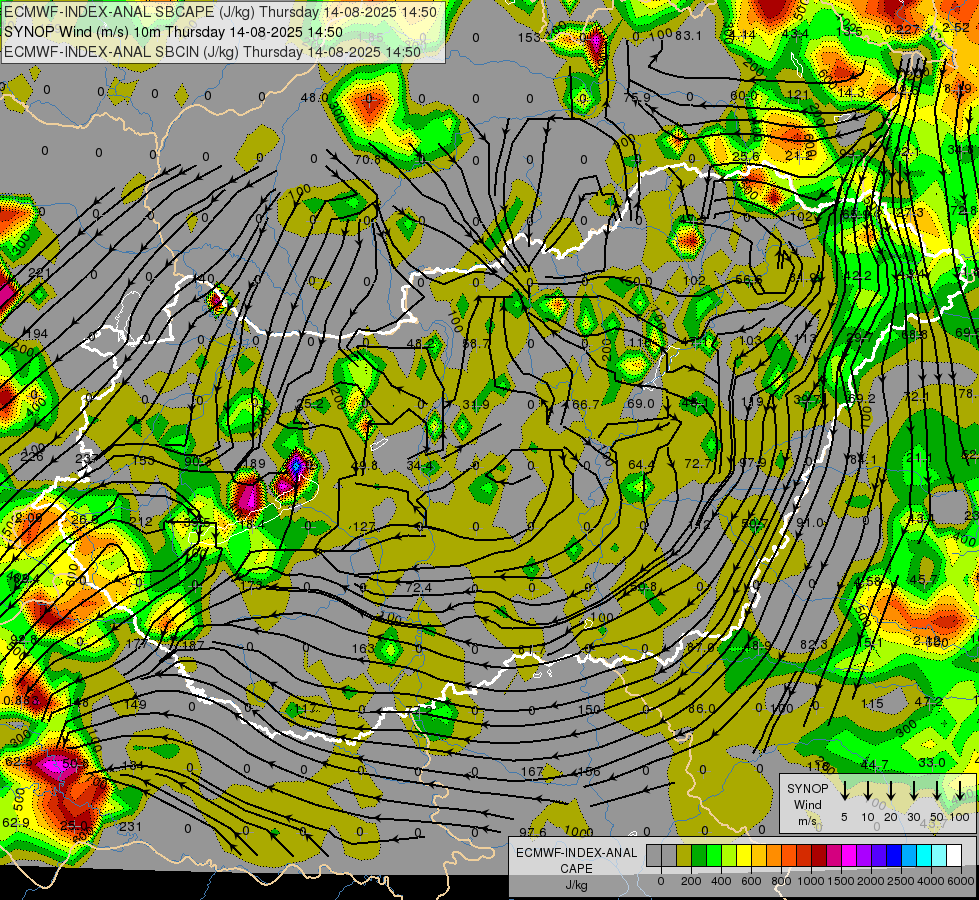The height and width of the screenshot is (900, 979).
Task: Click the map value '72.7'
Action: click(x=698, y=463)
